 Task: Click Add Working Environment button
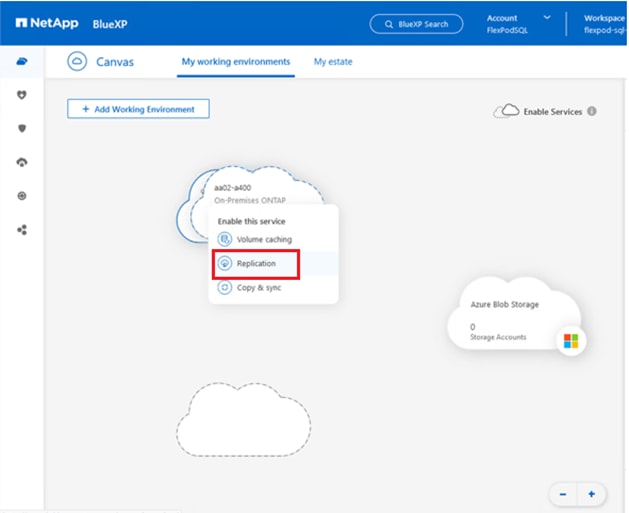pyautogui.click(x=138, y=109)
